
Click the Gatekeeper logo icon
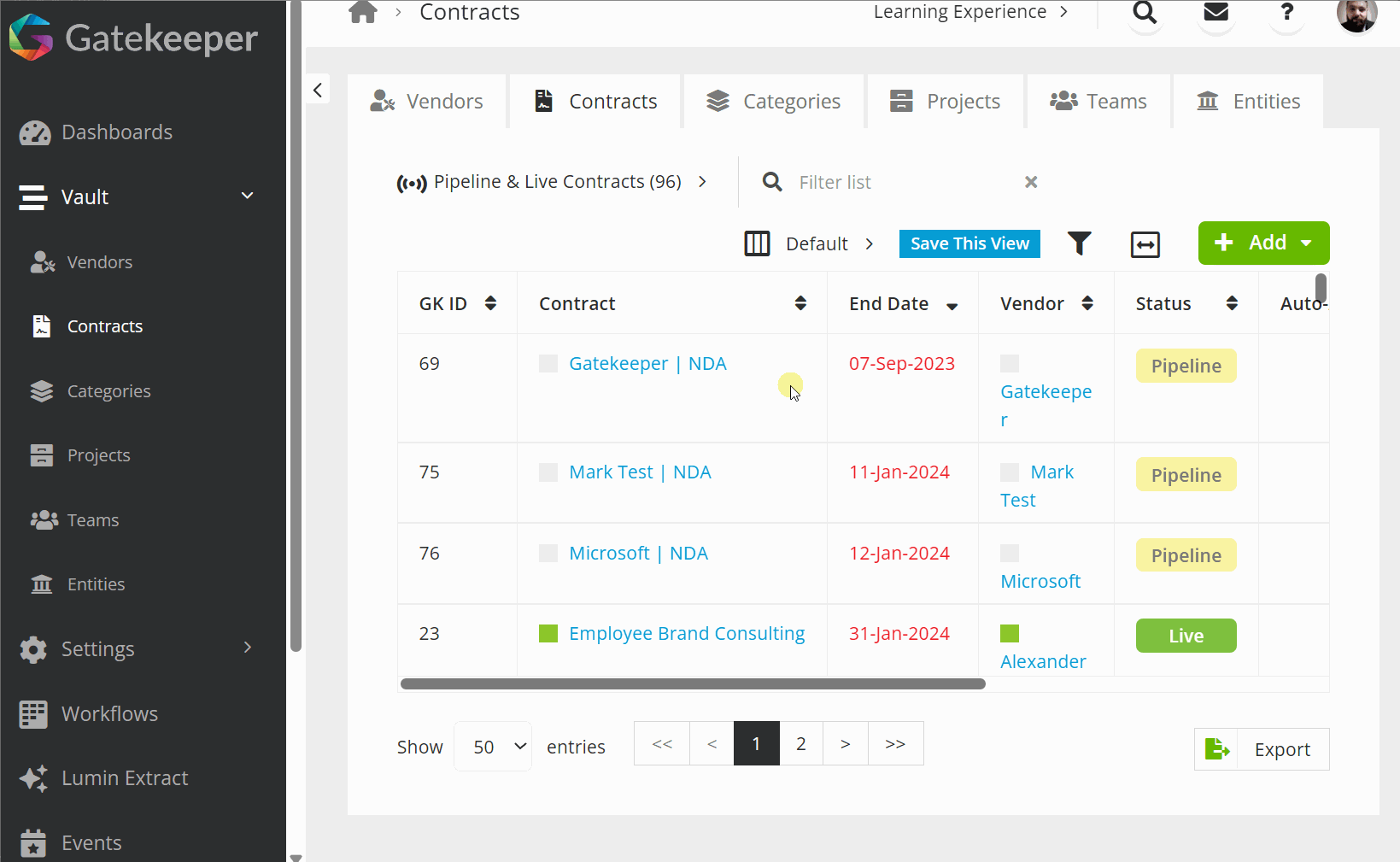click(x=31, y=38)
